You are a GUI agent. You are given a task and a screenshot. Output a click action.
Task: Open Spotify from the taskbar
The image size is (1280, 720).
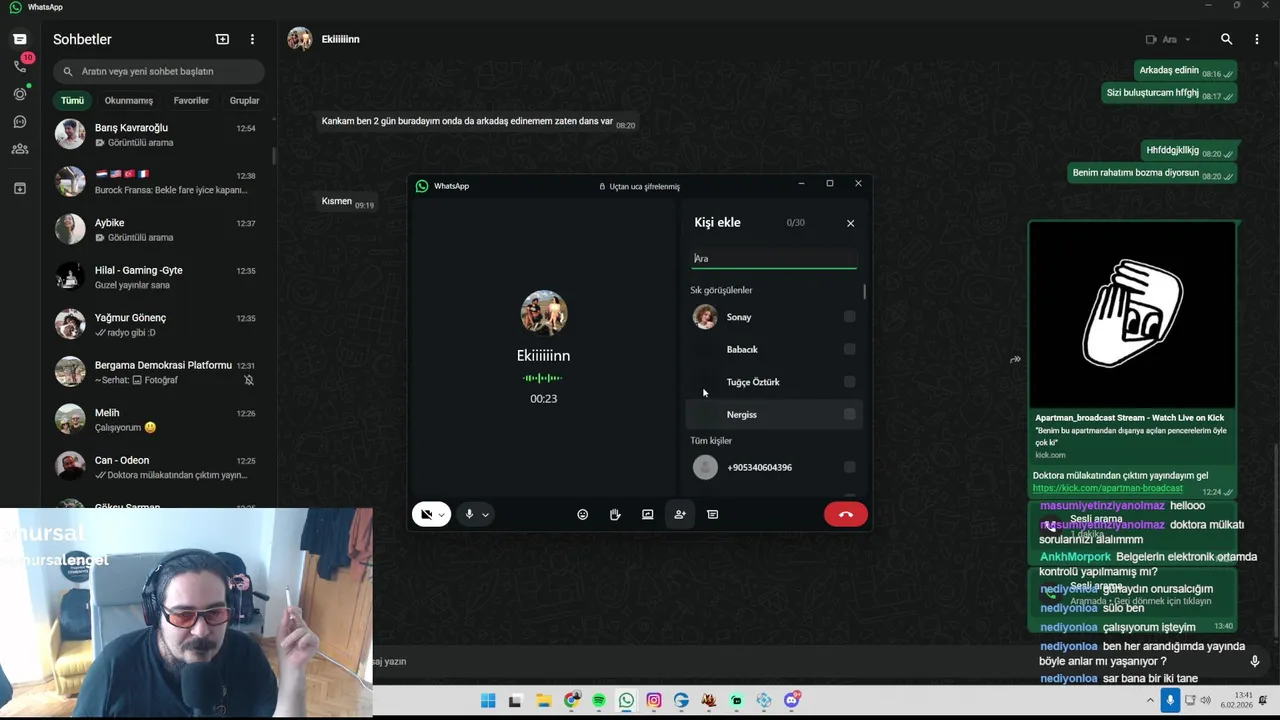[599, 701]
